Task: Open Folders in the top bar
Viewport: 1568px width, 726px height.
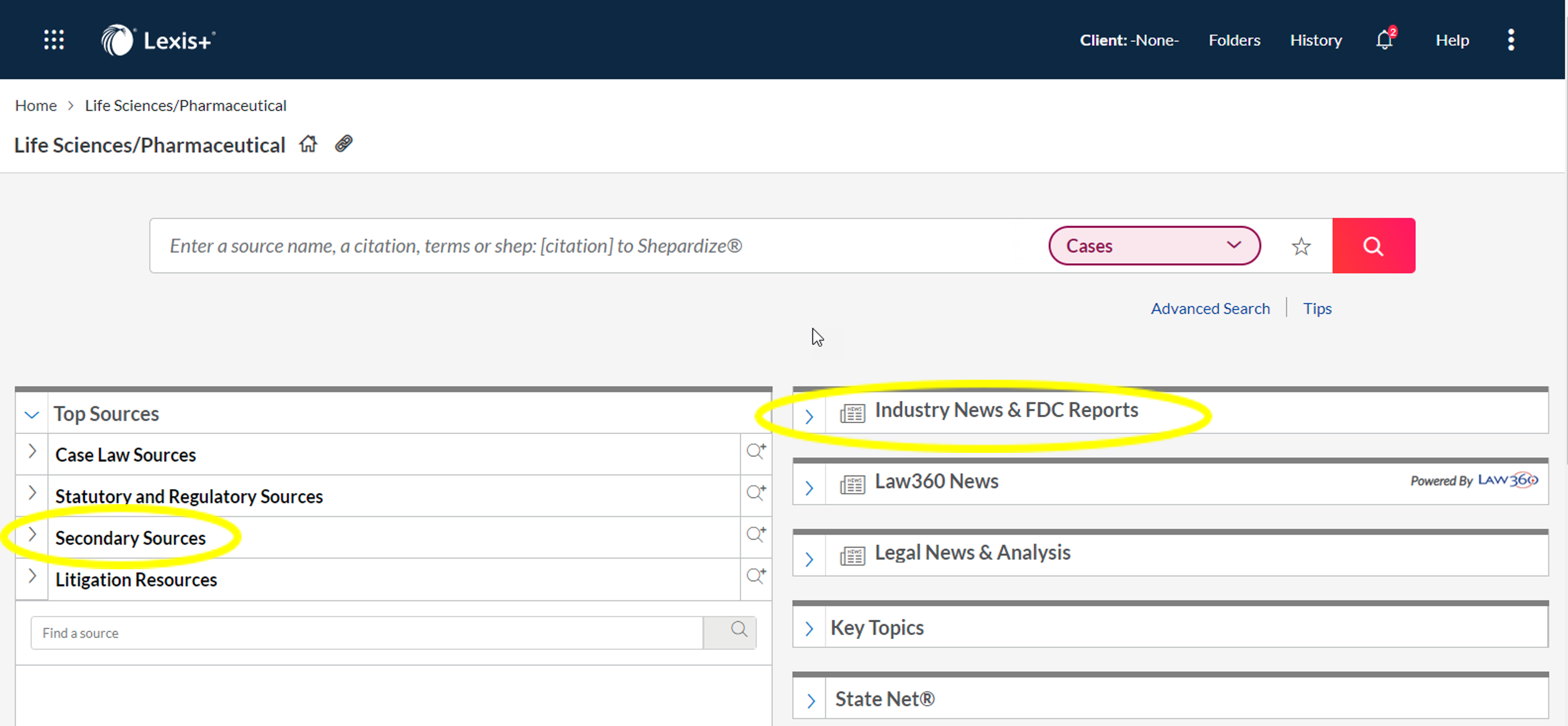Action: point(1234,40)
